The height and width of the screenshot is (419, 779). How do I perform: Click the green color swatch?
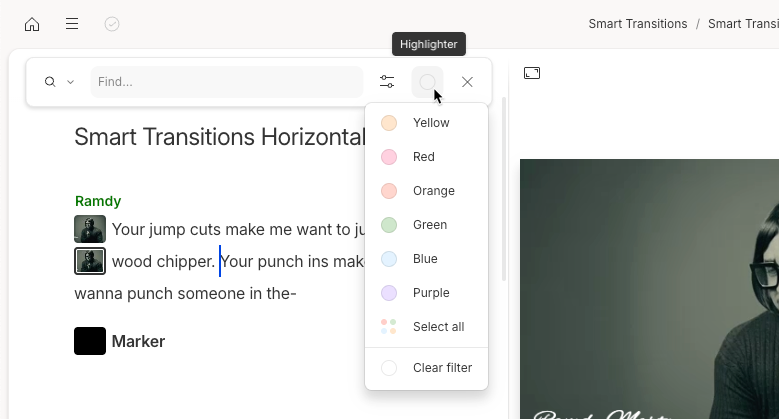click(x=389, y=225)
